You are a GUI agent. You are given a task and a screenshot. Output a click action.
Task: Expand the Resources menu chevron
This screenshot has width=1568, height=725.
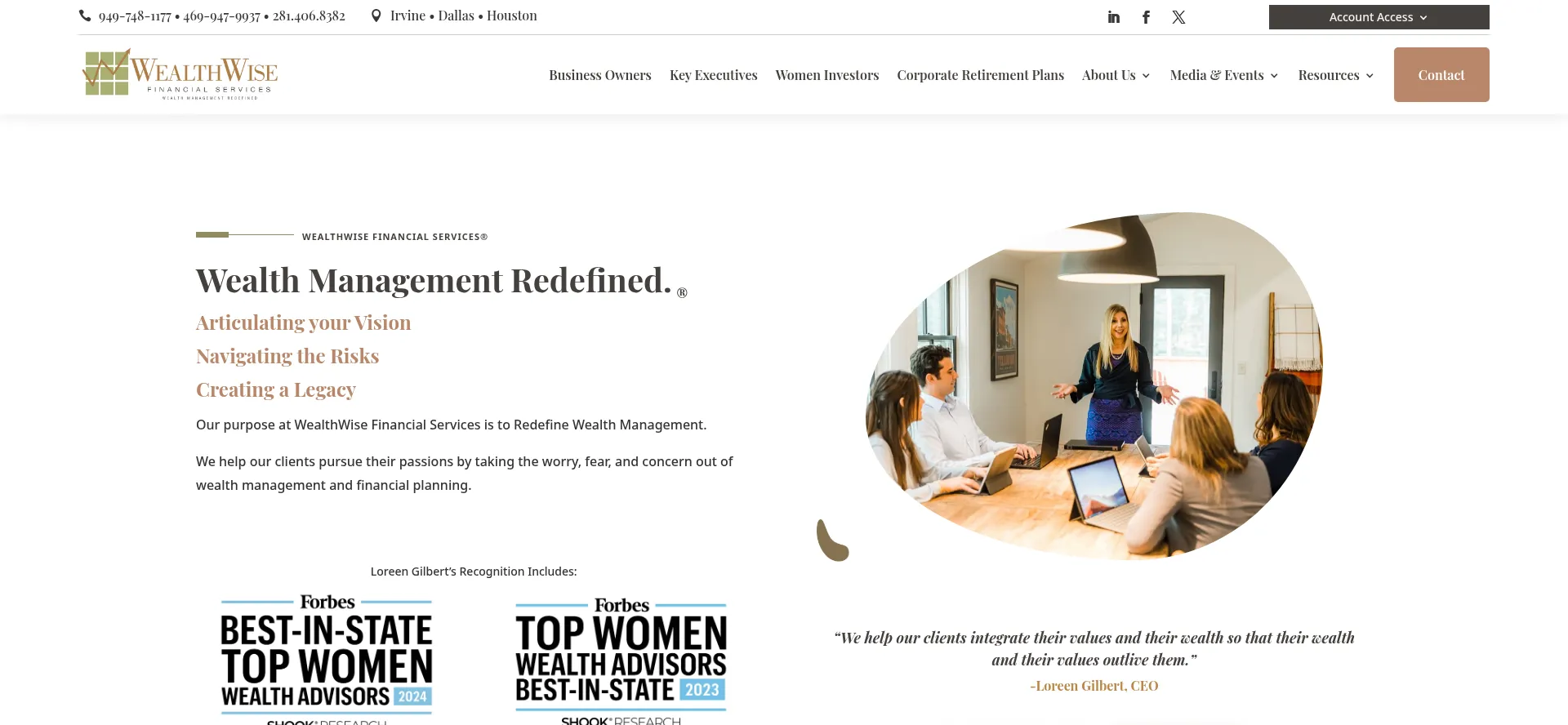pos(1370,76)
